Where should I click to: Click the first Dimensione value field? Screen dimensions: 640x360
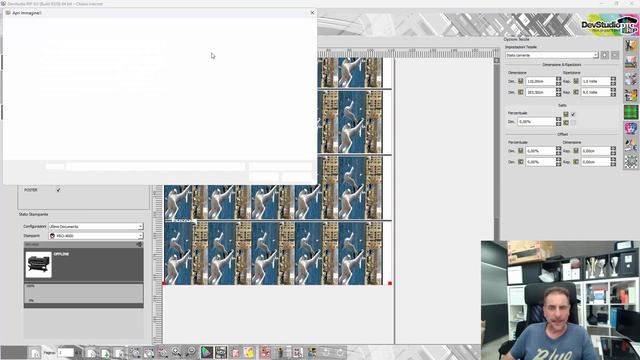[x=540, y=81]
